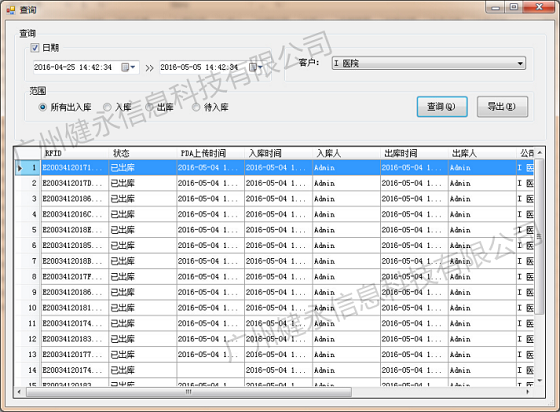Click the row selector arrow for row 1
Screen dimensions: 560x412
pyautogui.click(x=20, y=168)
